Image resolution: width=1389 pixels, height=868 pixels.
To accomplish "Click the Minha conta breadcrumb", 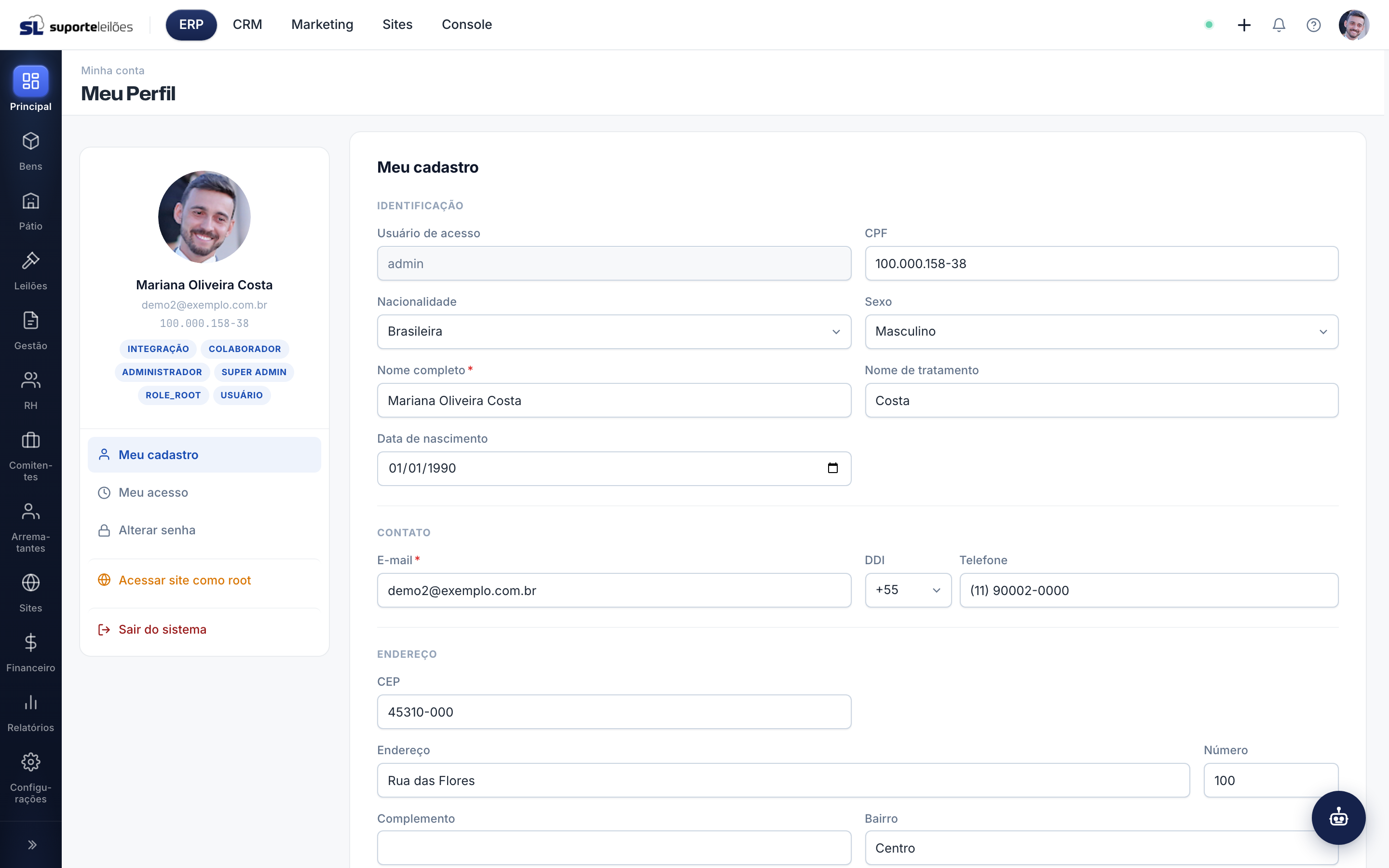I will (x=112, y=70).
